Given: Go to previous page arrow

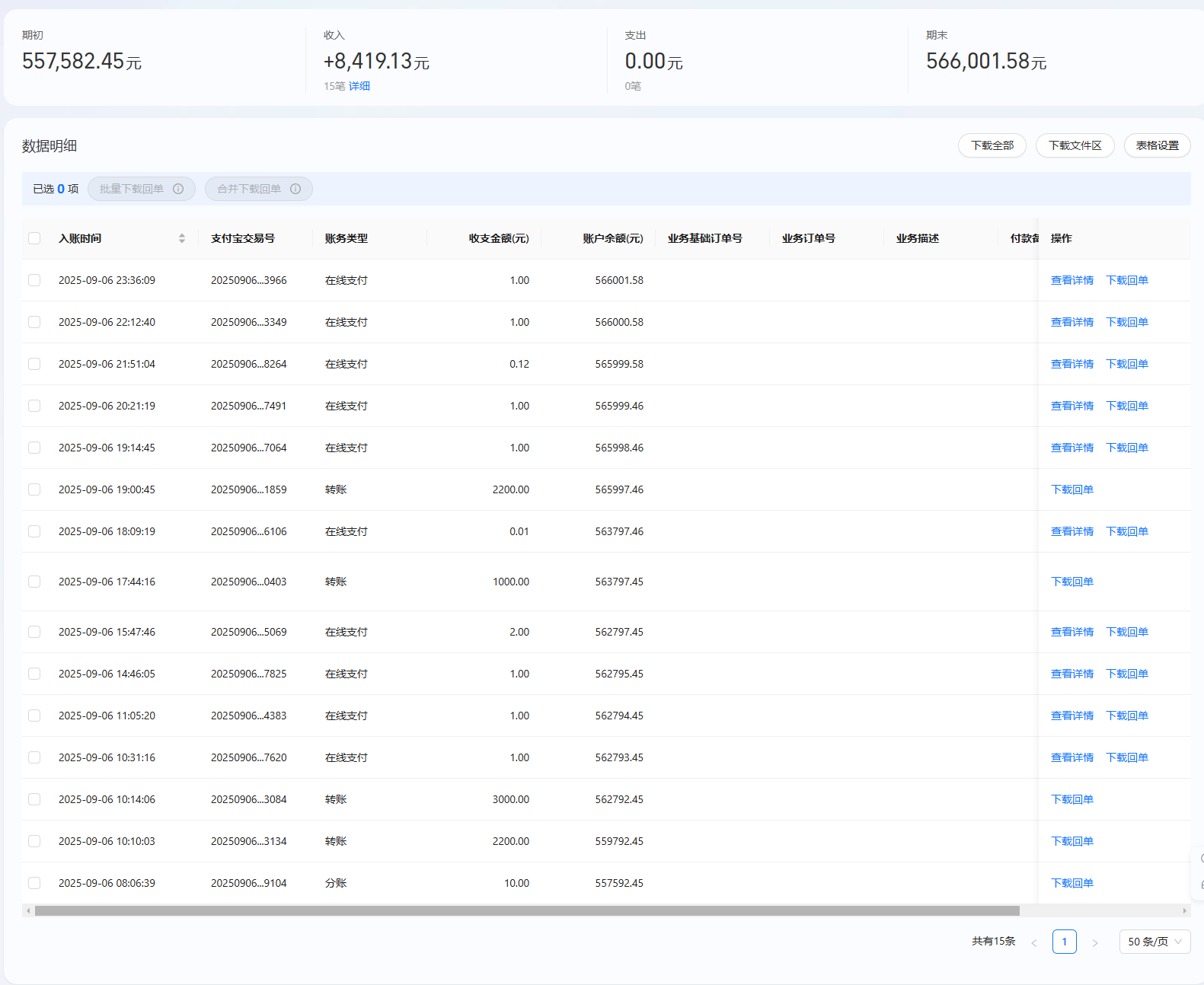Looking at the screenshot, I should pos(1034,942).
